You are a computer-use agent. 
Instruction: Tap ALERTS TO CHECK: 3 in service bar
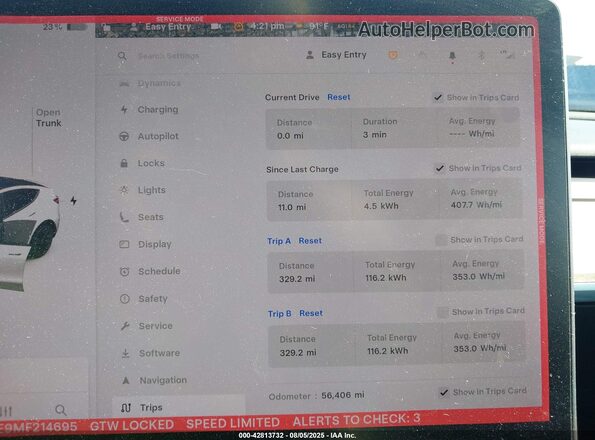click(356, 420)
